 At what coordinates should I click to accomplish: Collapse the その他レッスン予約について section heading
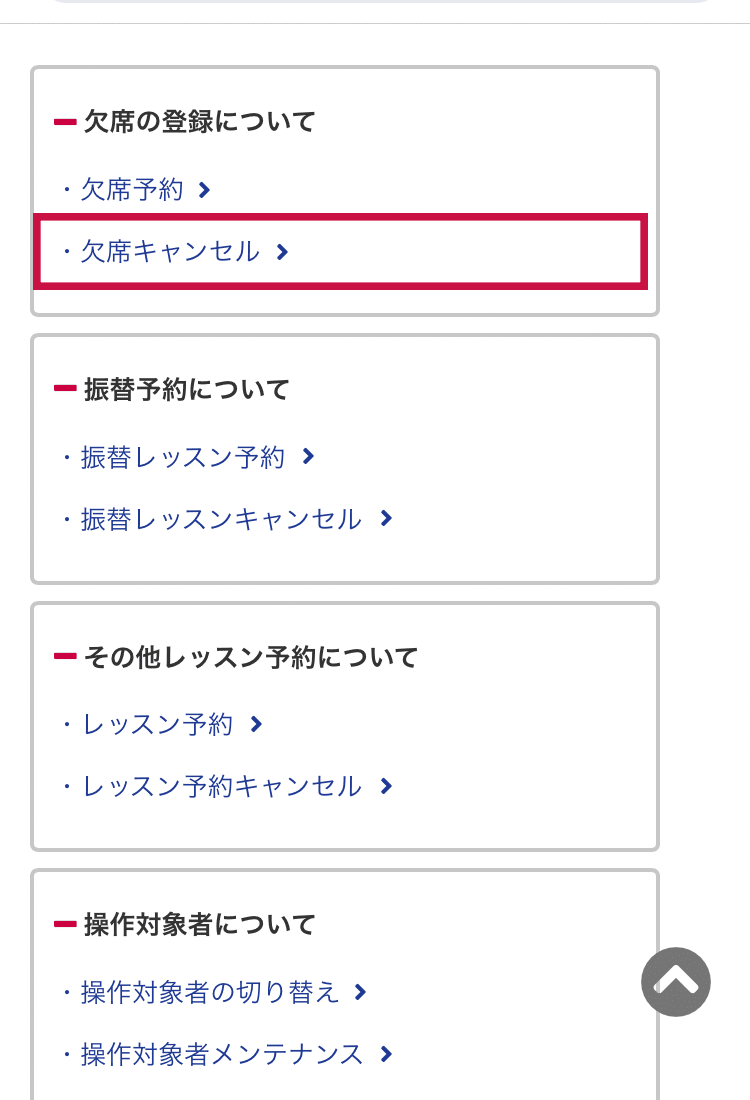236,657
